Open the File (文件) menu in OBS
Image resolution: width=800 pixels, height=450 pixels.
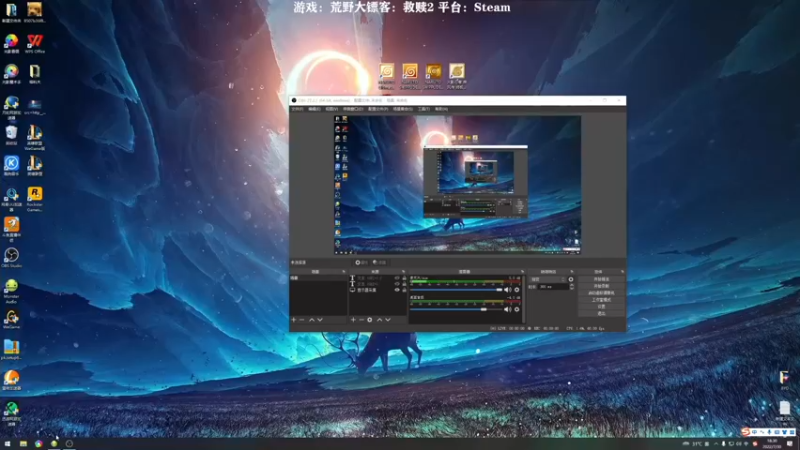297,109
